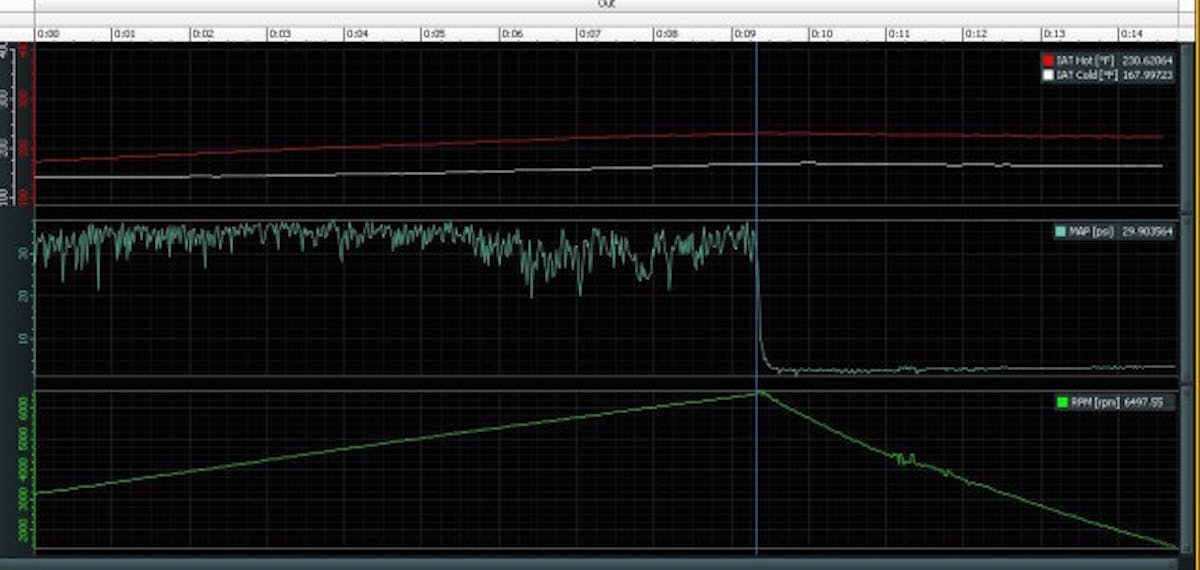Click the RPM value readout 6497.55
1200x570 pixels.
[x=1143, y=402]
